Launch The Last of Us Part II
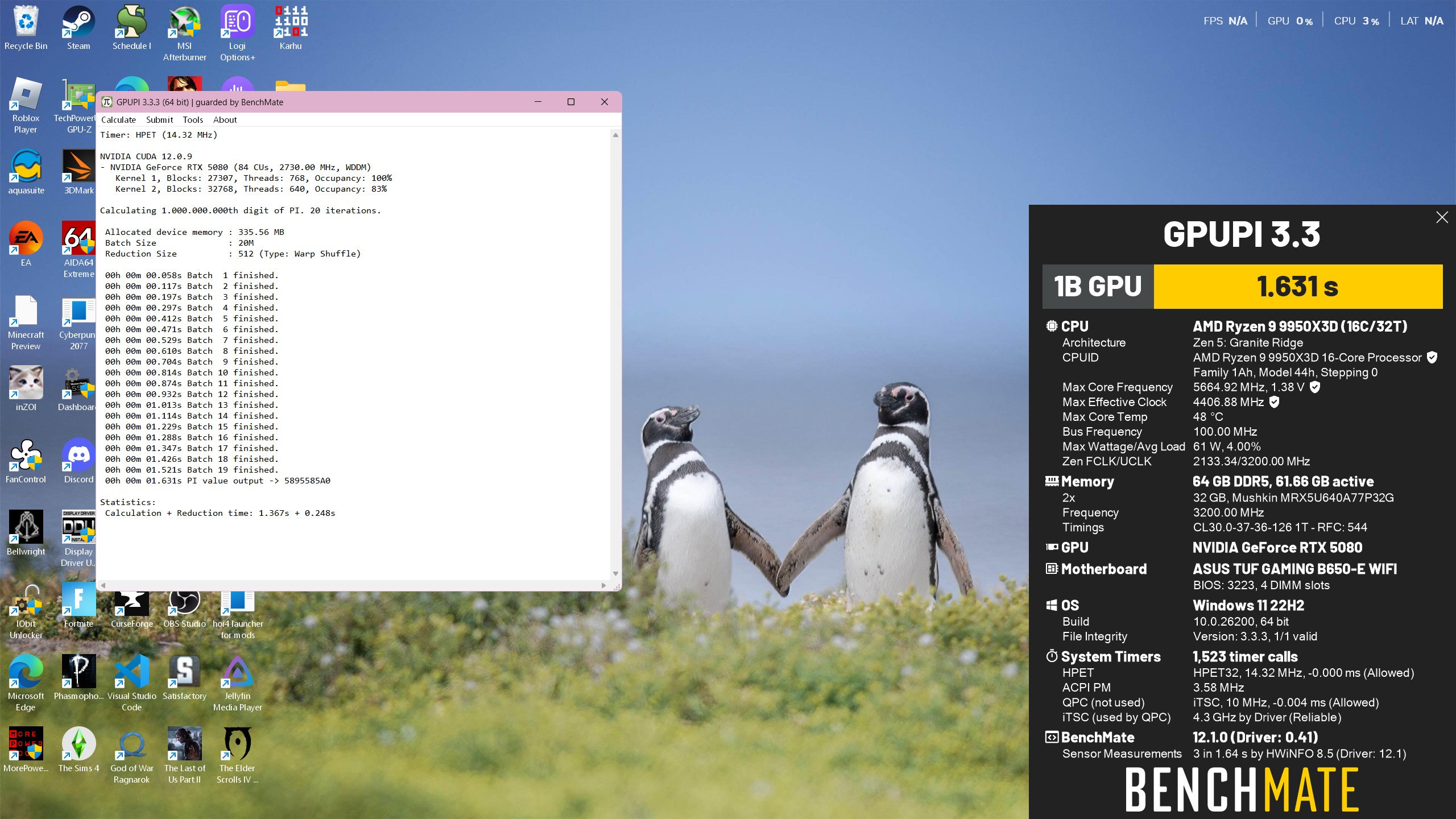 pyautogui.click(x=184, y=756)
